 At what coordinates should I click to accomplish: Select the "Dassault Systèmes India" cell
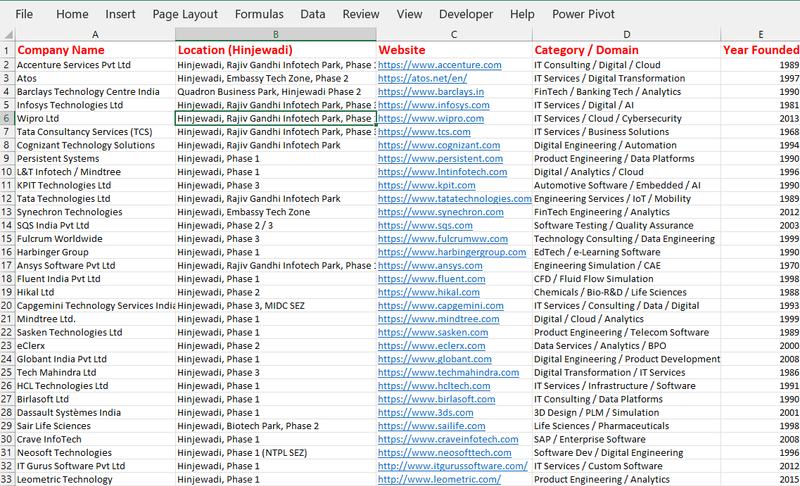coord(95,413)
